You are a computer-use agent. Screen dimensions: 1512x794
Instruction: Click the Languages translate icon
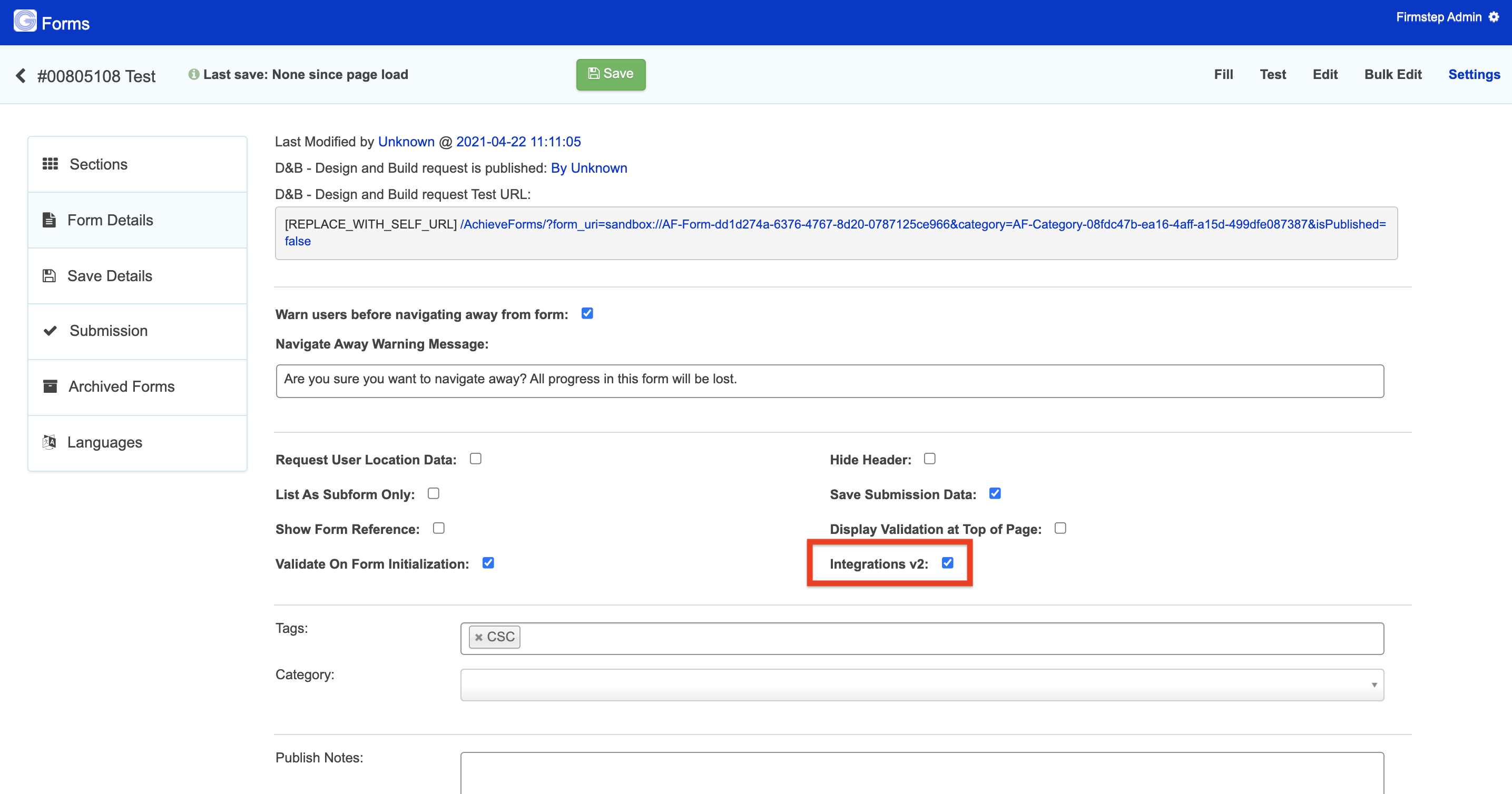(x=50, y=442)
